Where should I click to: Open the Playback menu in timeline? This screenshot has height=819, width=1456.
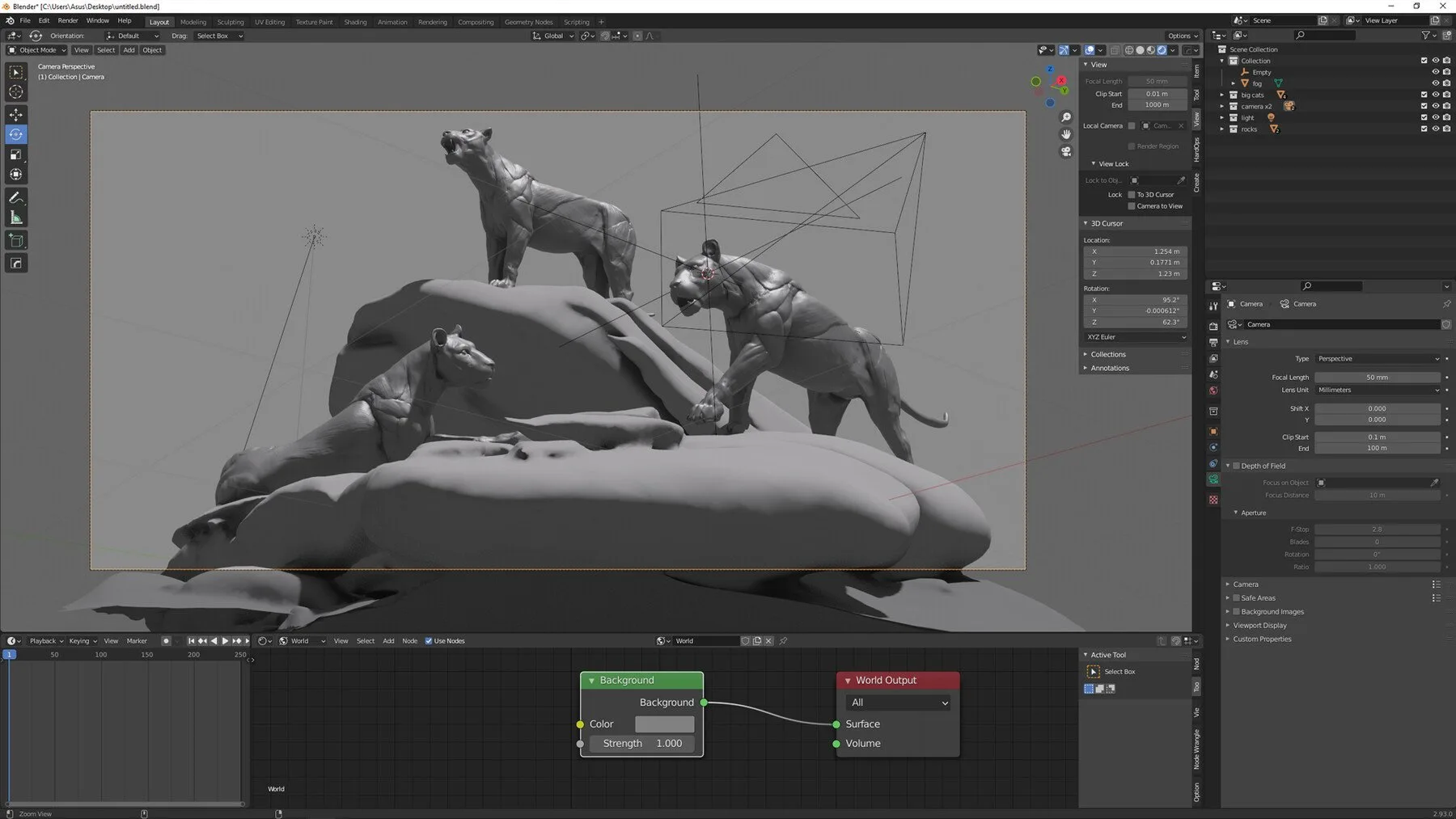point(46,641)
